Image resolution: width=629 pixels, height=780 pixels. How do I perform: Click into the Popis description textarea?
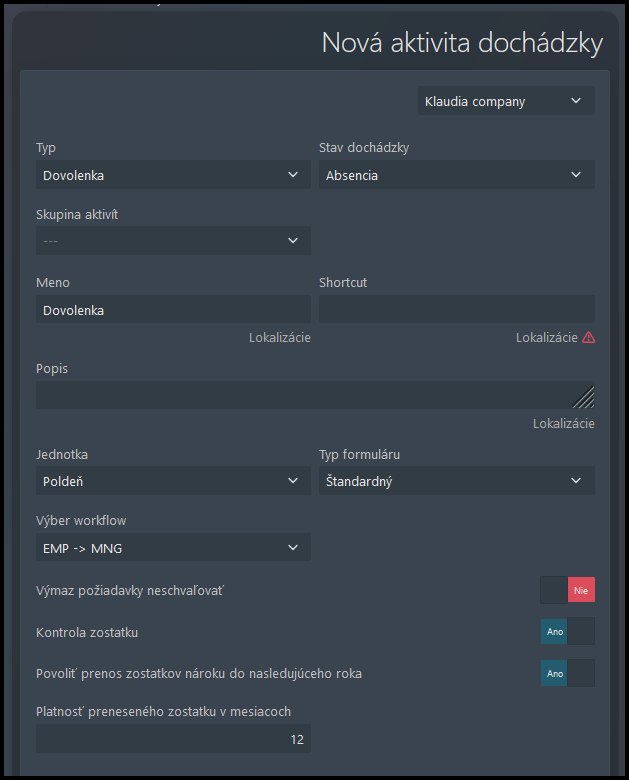(x=315, y=395)
